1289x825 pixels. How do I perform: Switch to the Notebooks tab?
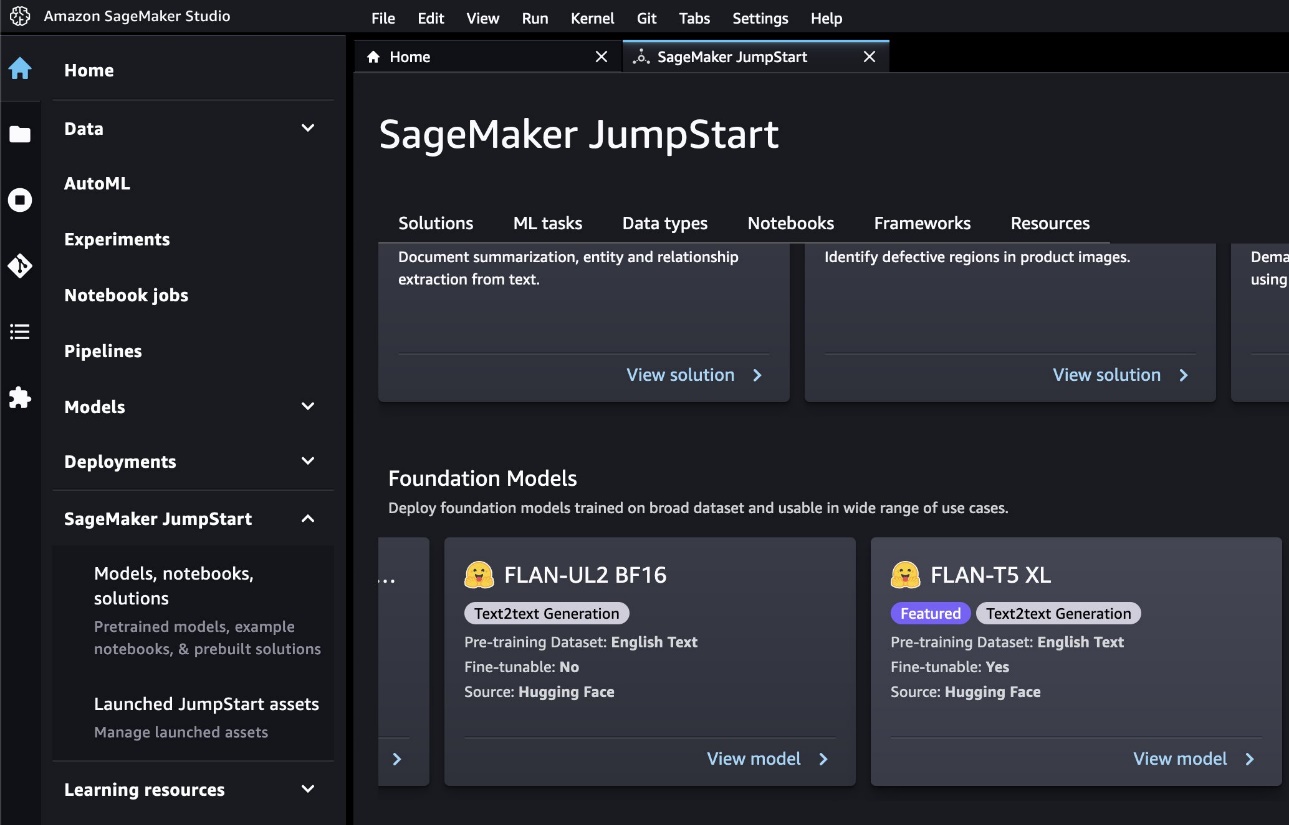(x=791, y=223)
